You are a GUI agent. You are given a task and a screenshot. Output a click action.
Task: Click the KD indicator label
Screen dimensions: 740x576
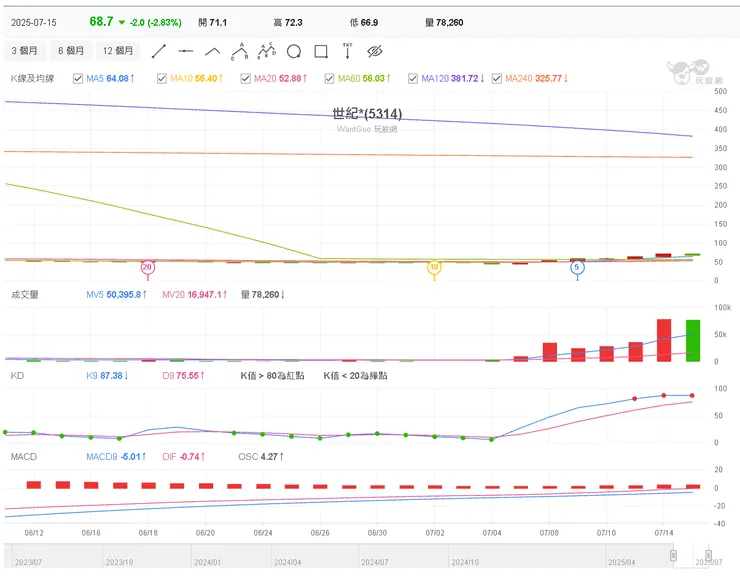(17, 376)
